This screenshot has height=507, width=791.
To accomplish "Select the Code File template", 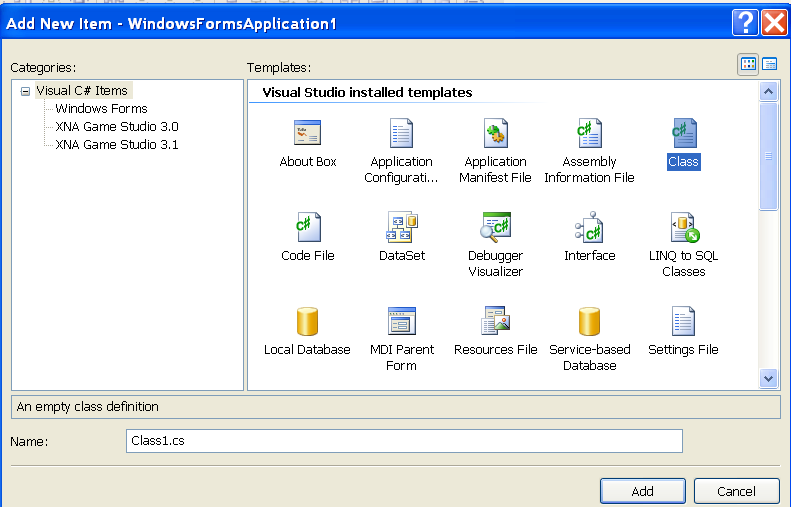I will [x=308, y=227].
